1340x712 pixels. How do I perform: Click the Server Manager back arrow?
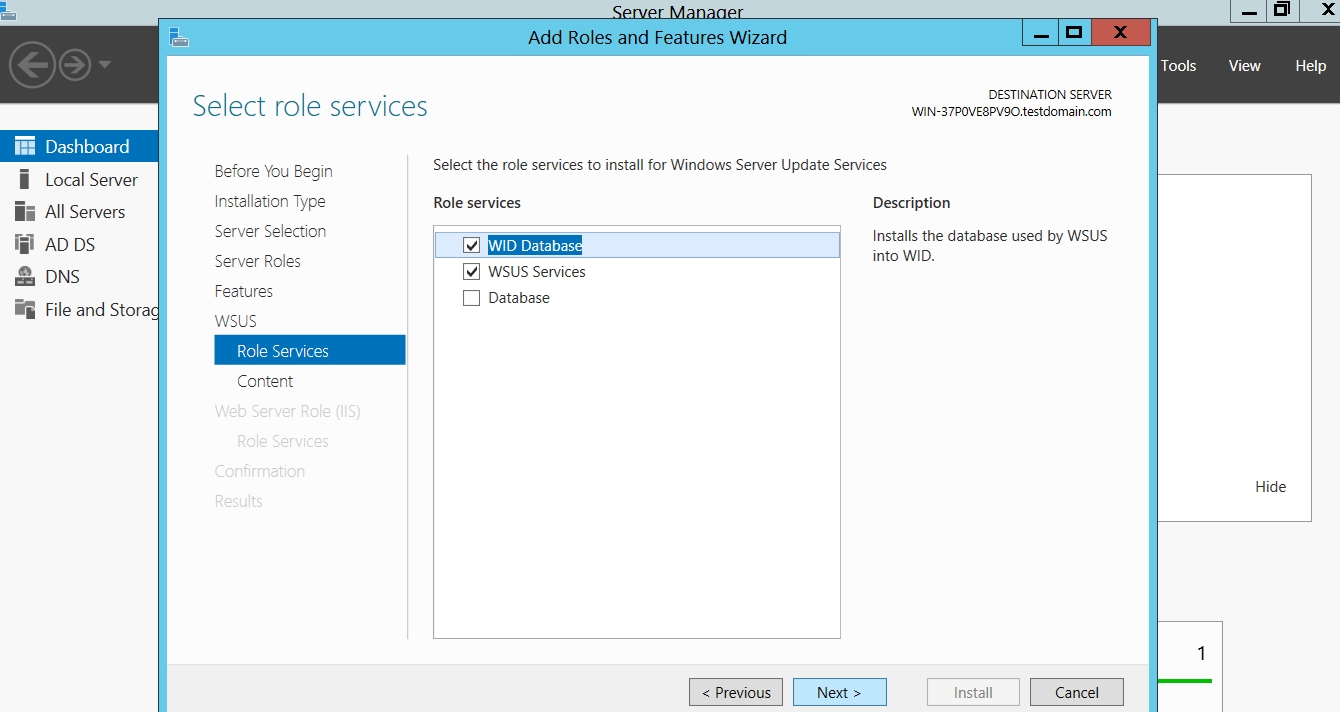click(x=30, y=66)
